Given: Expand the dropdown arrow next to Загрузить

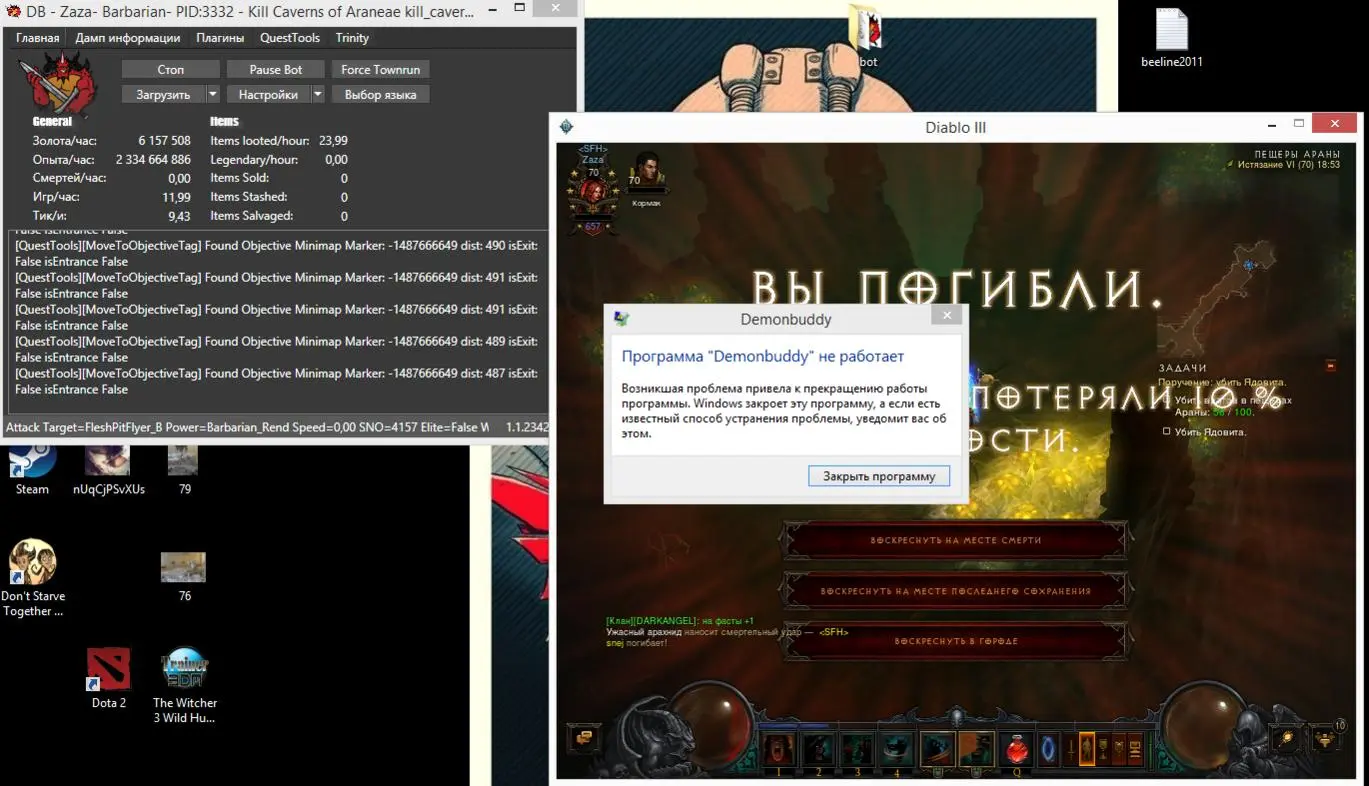Looking at the screenshot, I should [212, 95].
